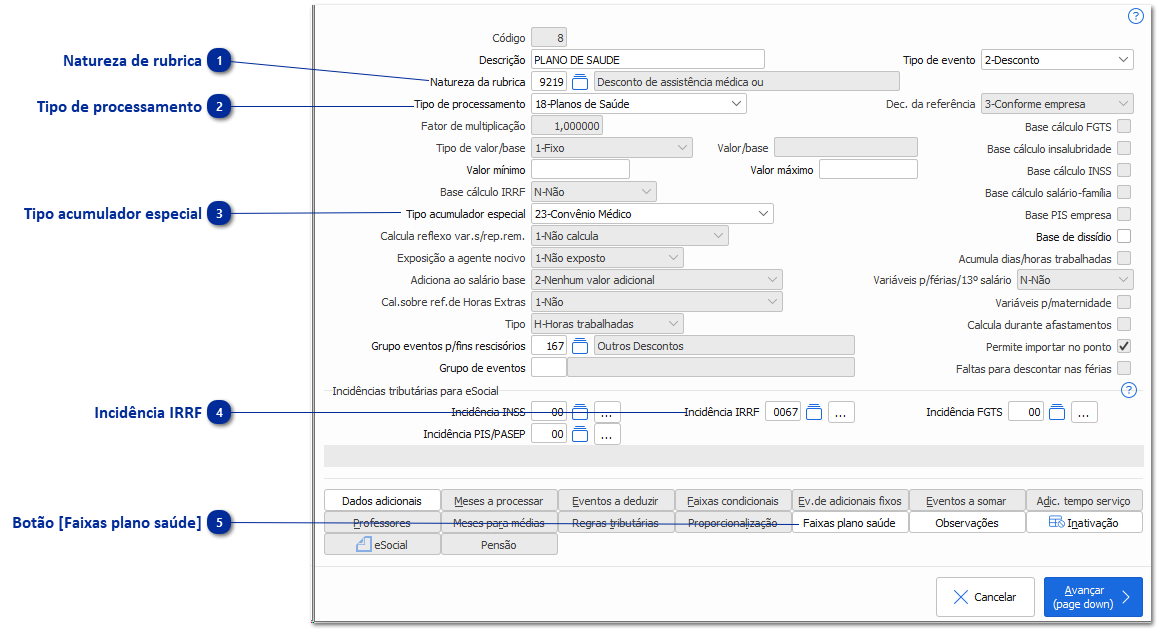The image size is (1160, 632).
Task: Open lookup icon for Grupo eventos p/fins rescisórios
Action: tap(580, 346)
